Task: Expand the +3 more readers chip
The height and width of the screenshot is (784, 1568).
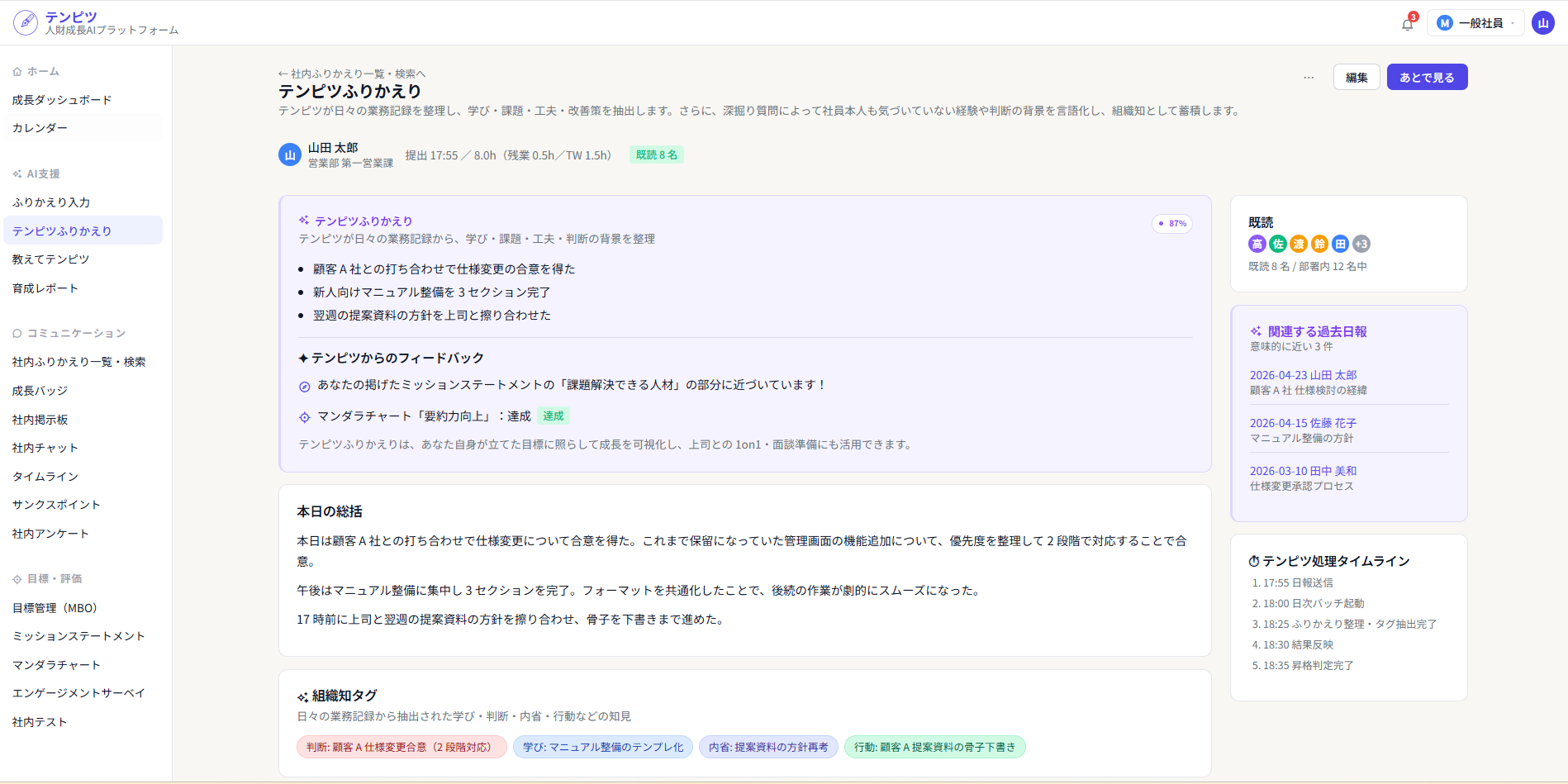Action: click(x=1361, y=244)
